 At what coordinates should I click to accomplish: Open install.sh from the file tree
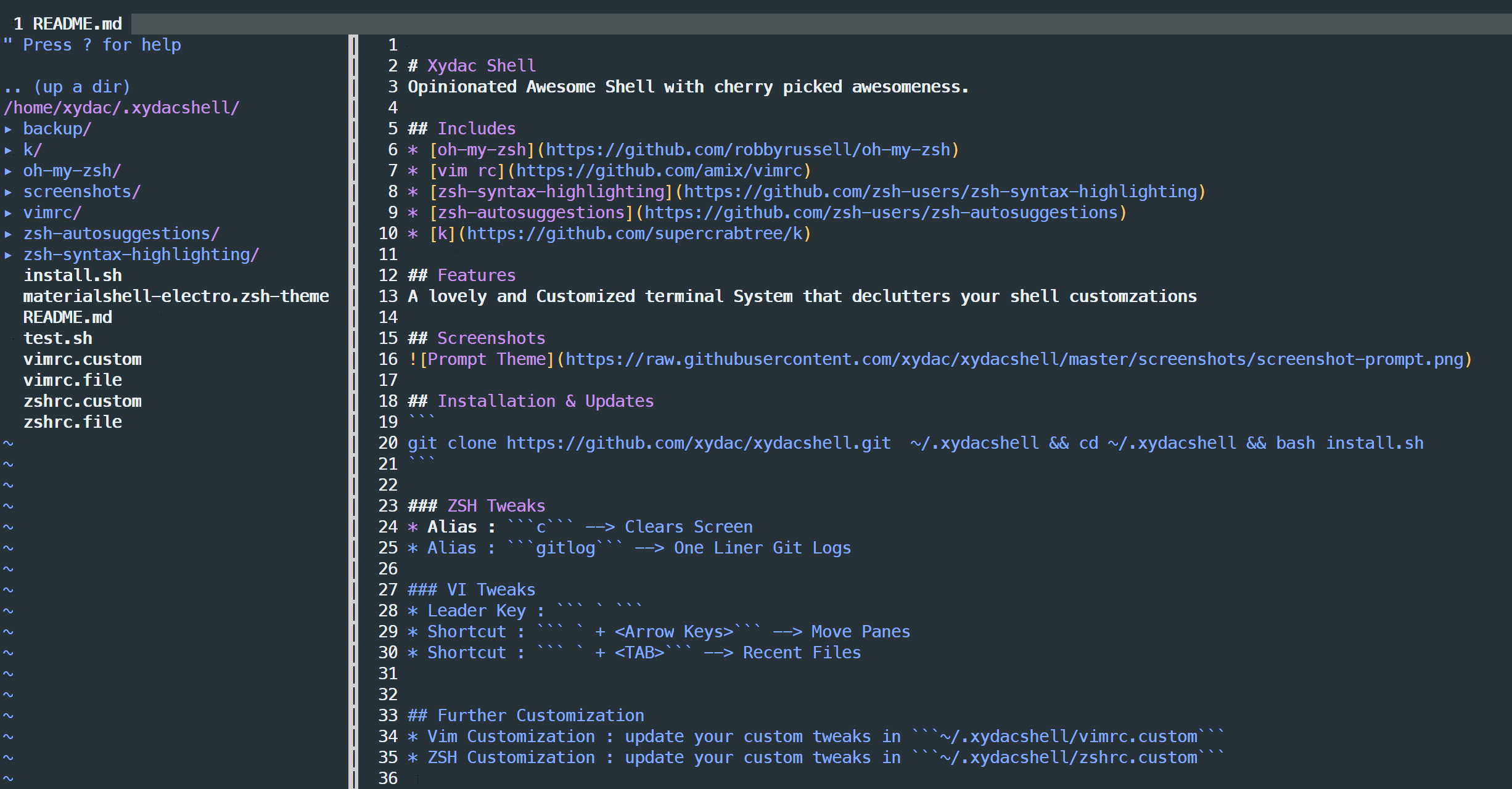tap(73, 276)
